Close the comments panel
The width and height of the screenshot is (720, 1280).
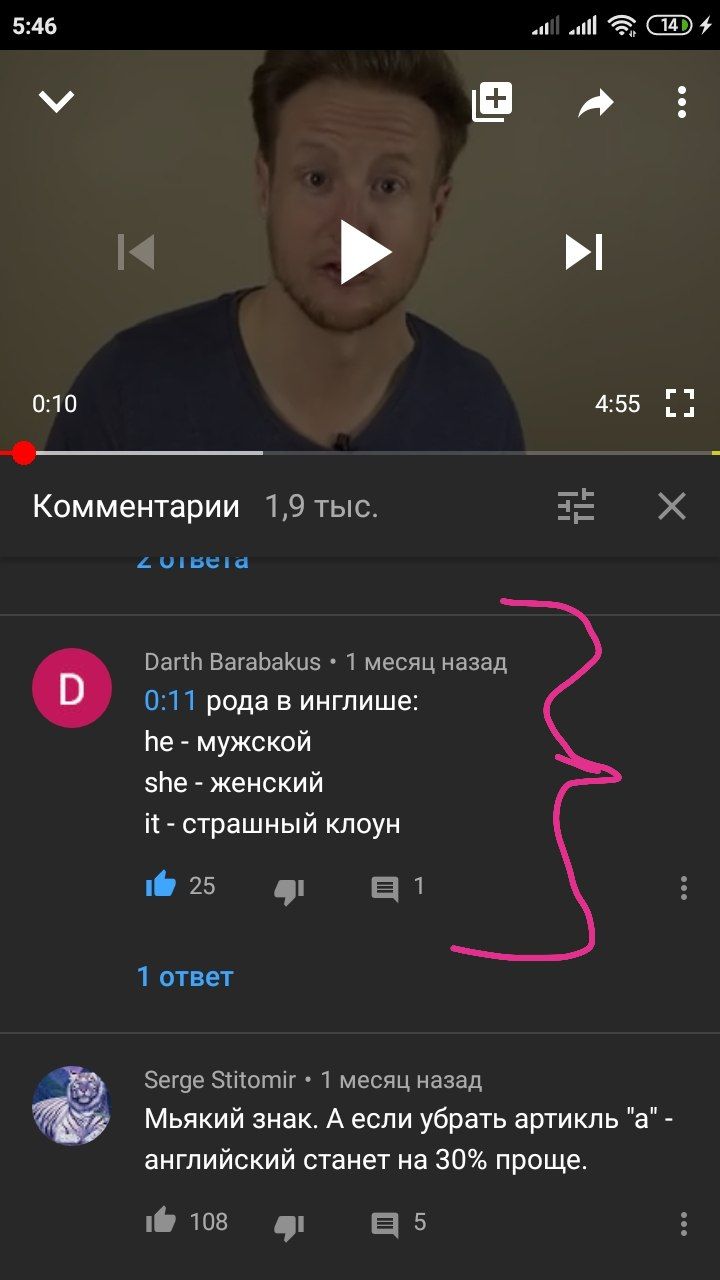[672, 506]
